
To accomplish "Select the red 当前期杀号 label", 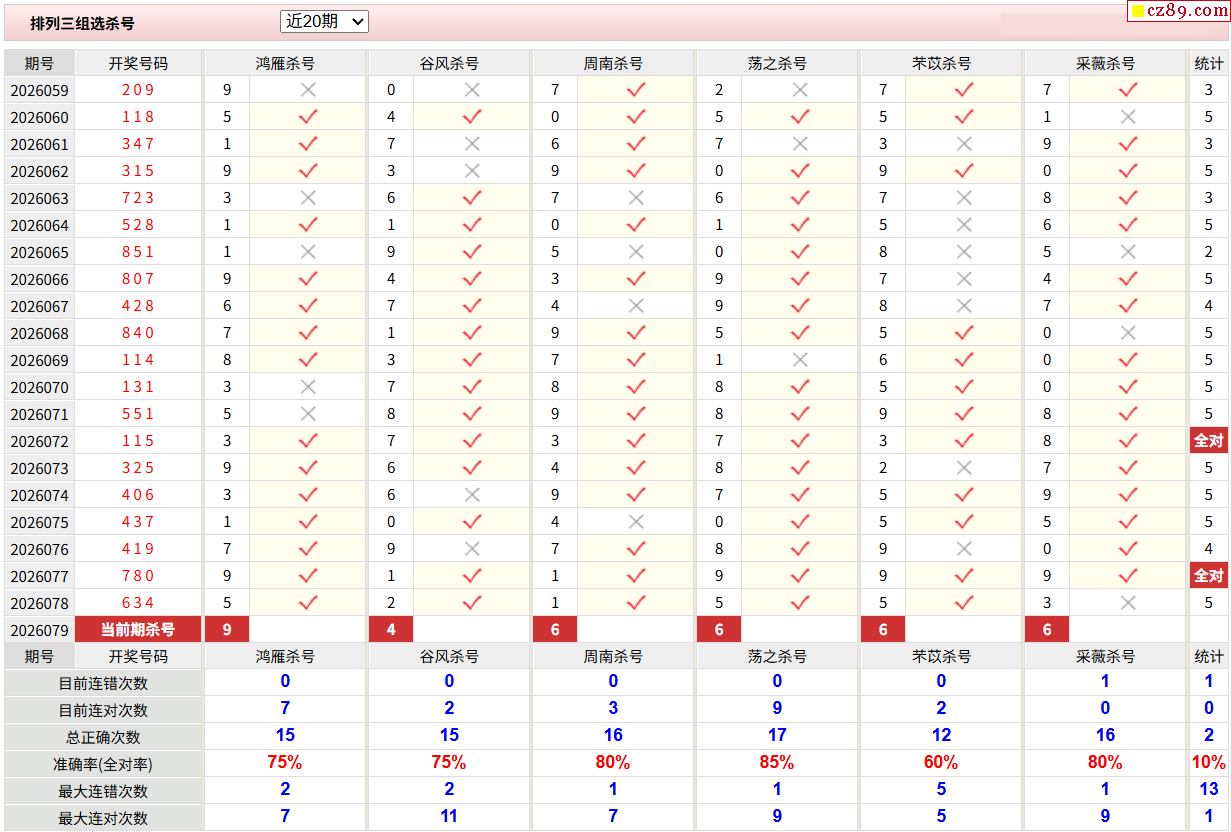I will pos(138,630).
